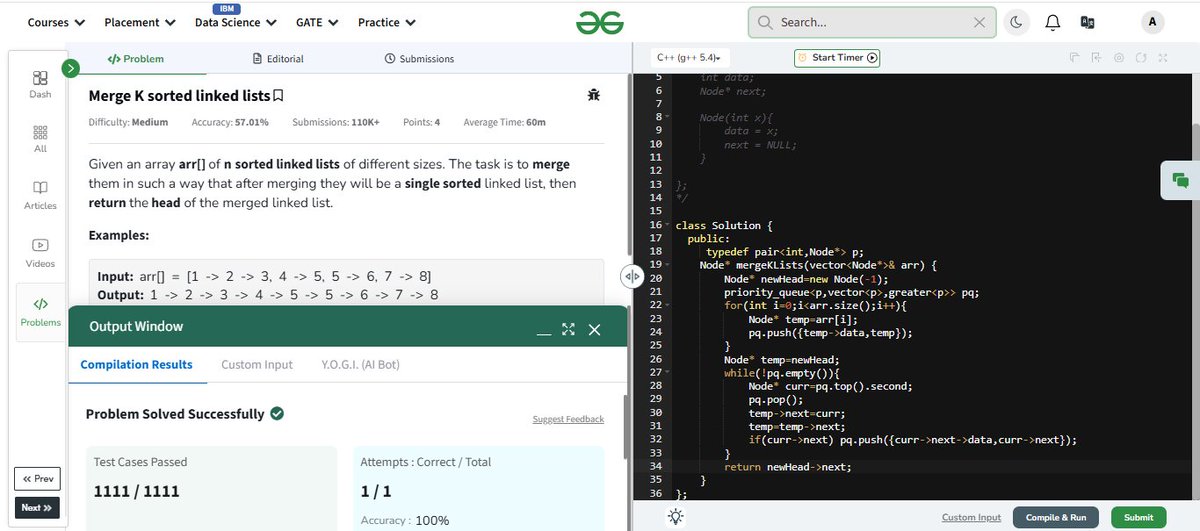Fold class Solution at line 16

pyautogui.click(x=668, y=225)
